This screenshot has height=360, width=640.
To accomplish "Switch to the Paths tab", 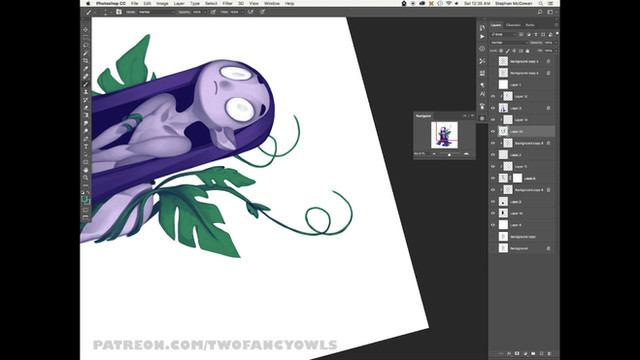I will 530,25.
